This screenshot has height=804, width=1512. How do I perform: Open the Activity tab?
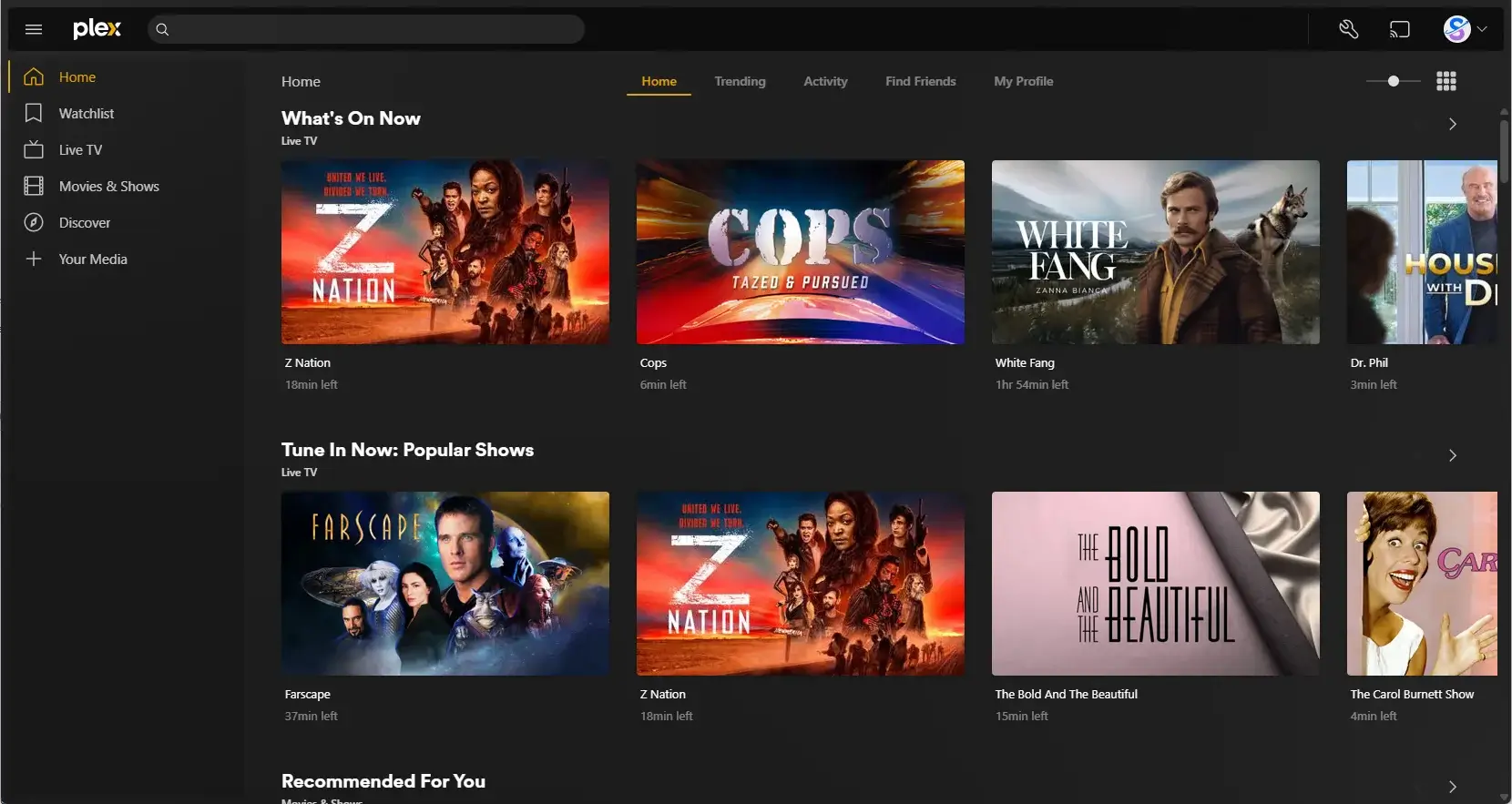825,81
